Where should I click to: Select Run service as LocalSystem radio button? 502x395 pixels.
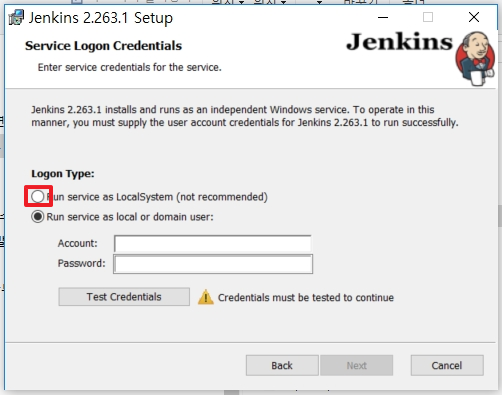tap(38, 197)
